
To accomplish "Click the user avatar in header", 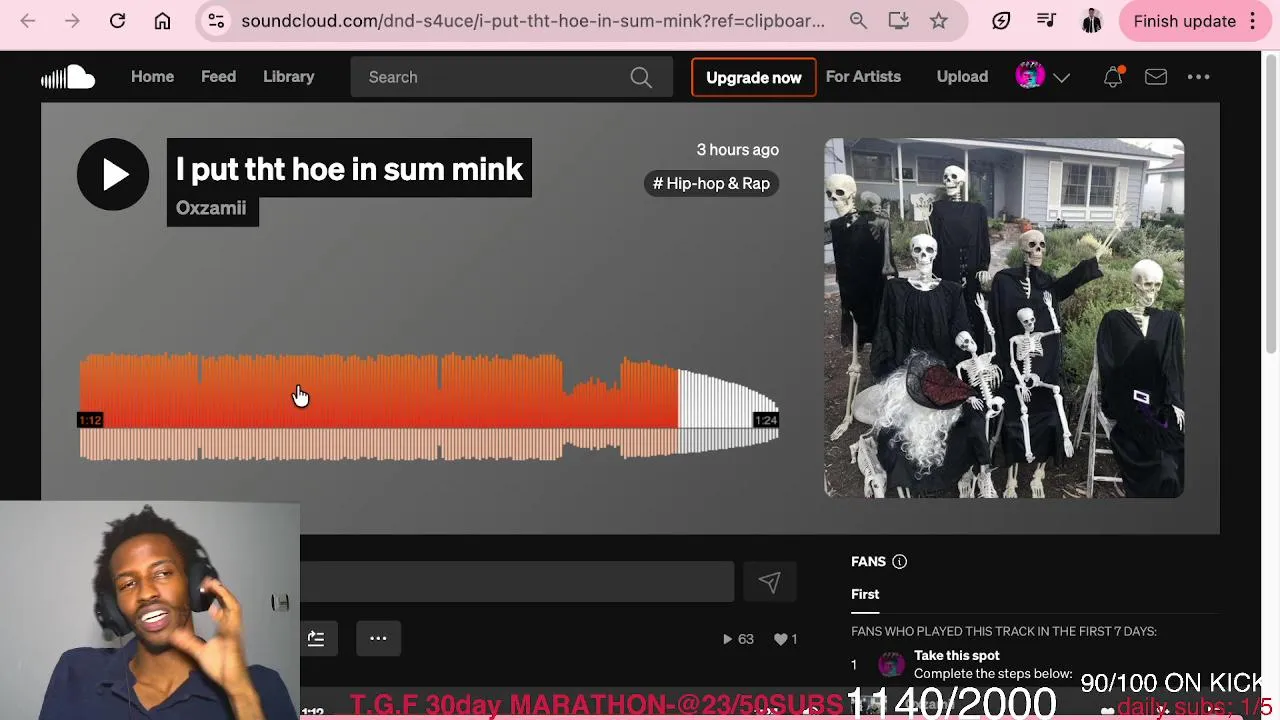I will click(1030, 76).
